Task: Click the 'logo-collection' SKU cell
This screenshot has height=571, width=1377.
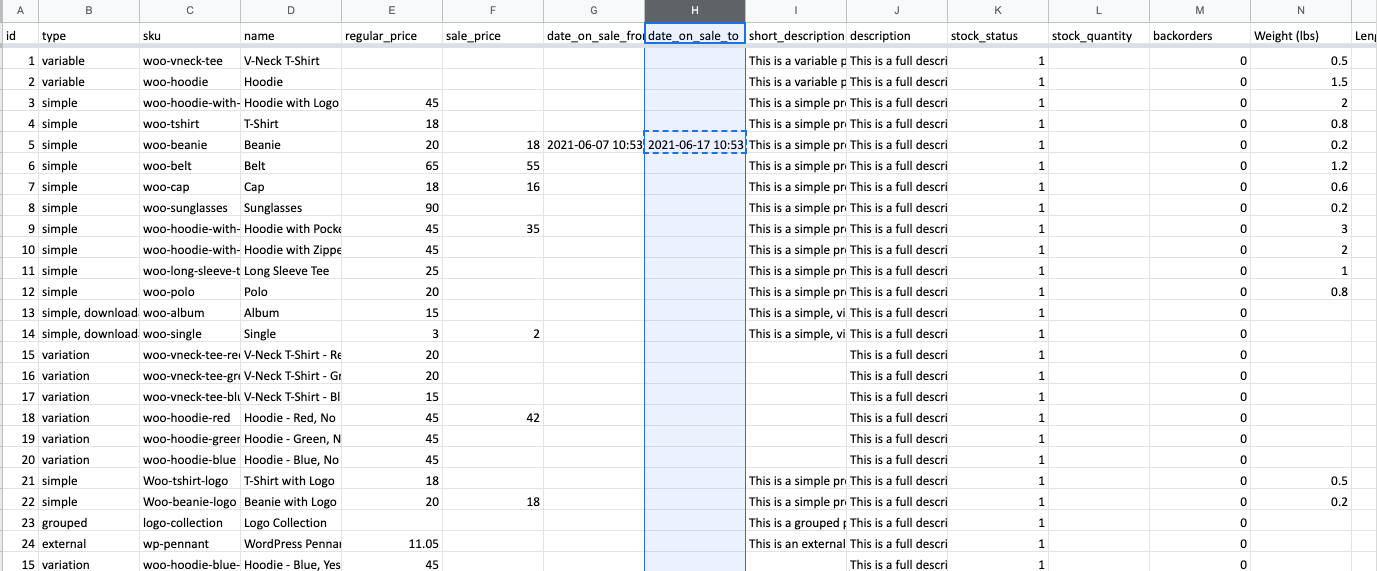Action: pyautogui.click(x=189, y=523)
